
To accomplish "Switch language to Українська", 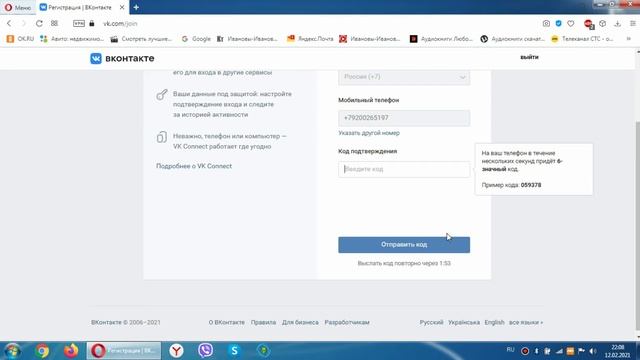I will 464,322.
